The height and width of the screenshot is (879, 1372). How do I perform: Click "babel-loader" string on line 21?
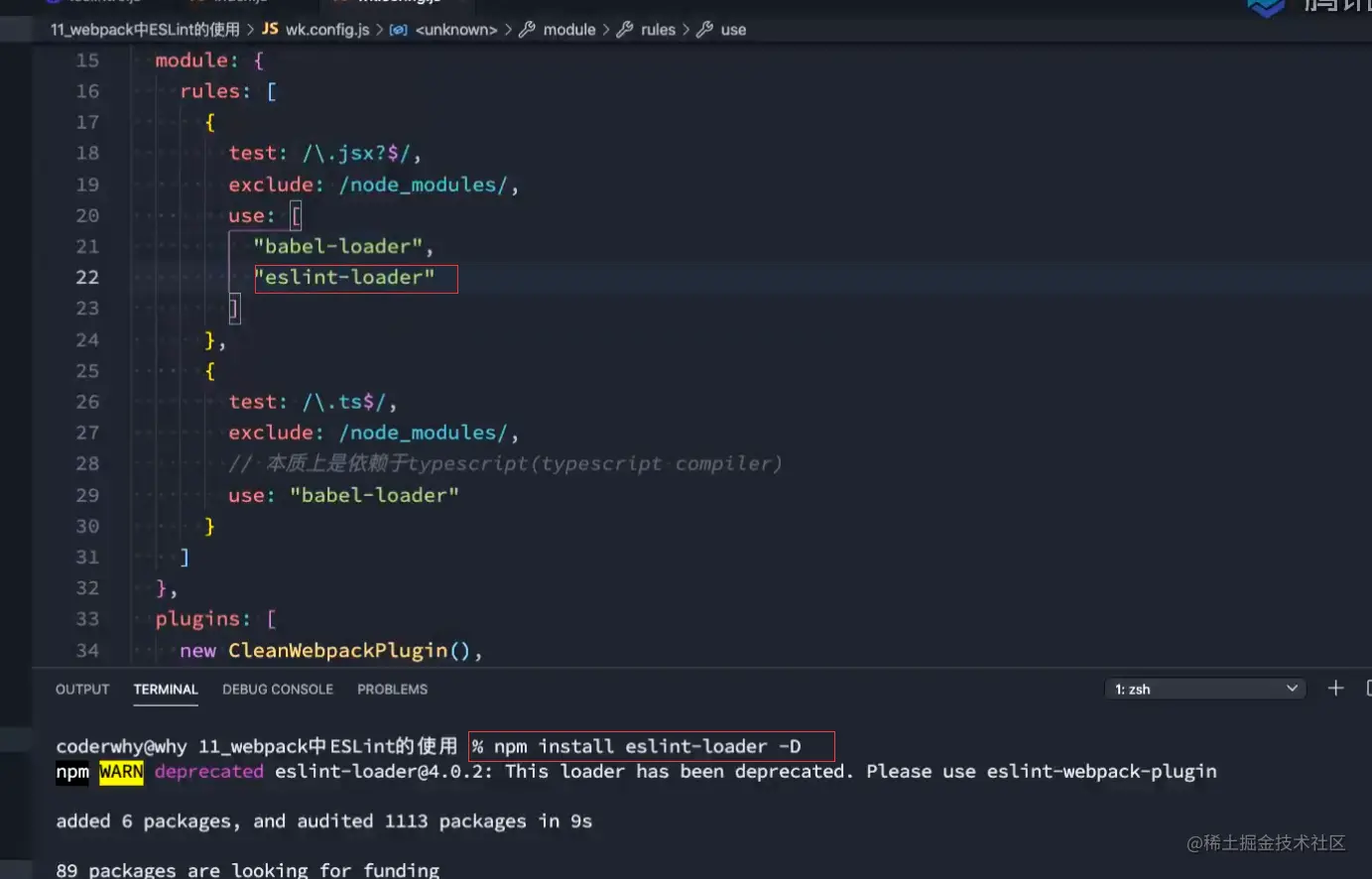click(337, 246)
